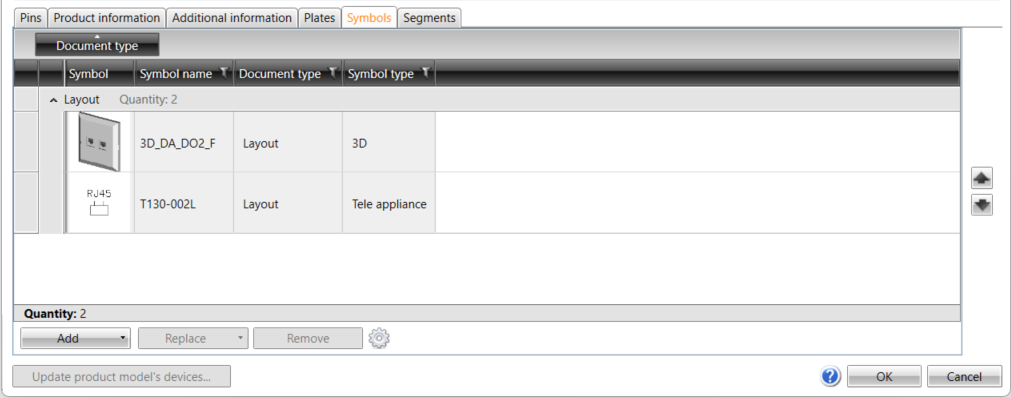Viewport: 1011px width, 398px height.
Task: Click the settings gear icon beside Remove
Action: [379, 338]
